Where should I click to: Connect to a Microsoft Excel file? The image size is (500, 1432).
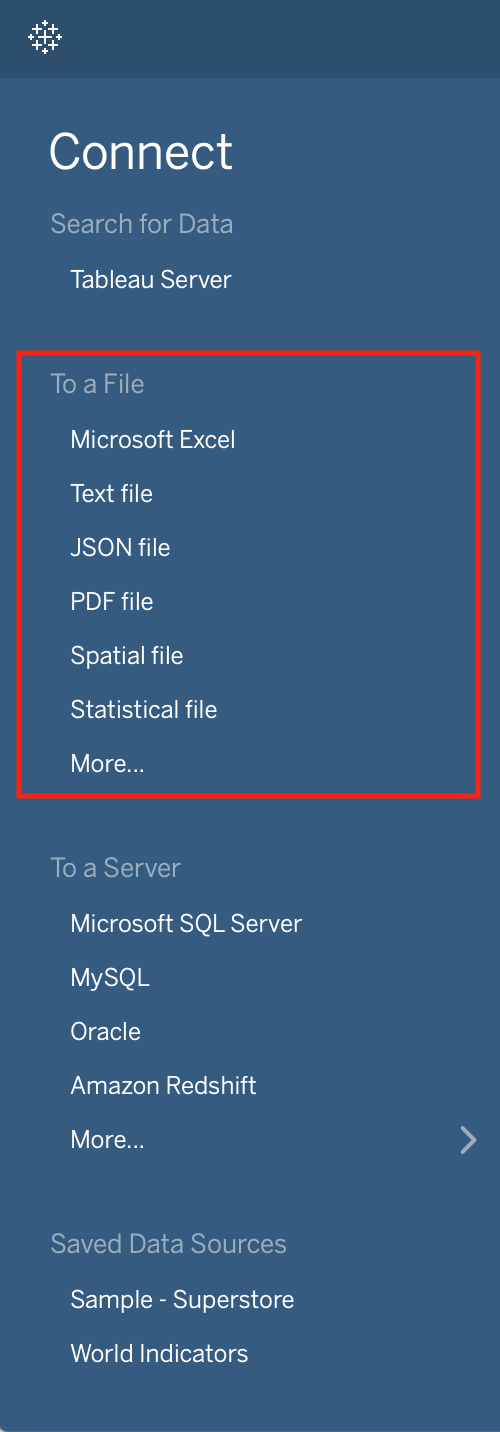pos(153,440)
